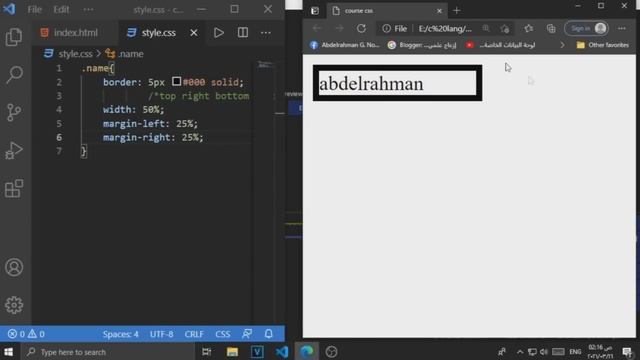Open browser tab actions menu icon
Image resolution: width=640 pixels, height=360 pixels.
point(315,11)
